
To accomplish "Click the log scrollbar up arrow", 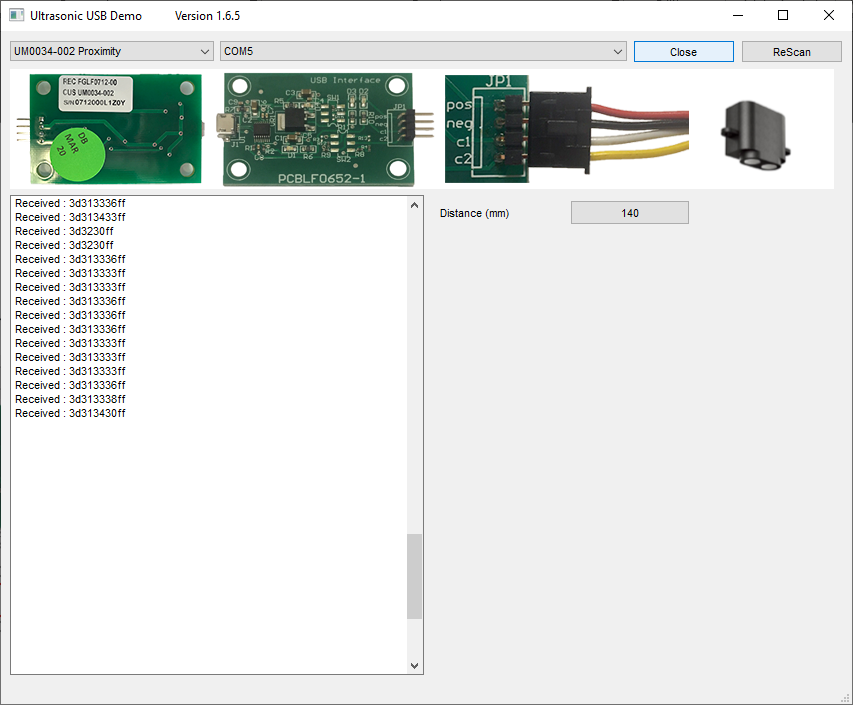I will tap(415, 205).
